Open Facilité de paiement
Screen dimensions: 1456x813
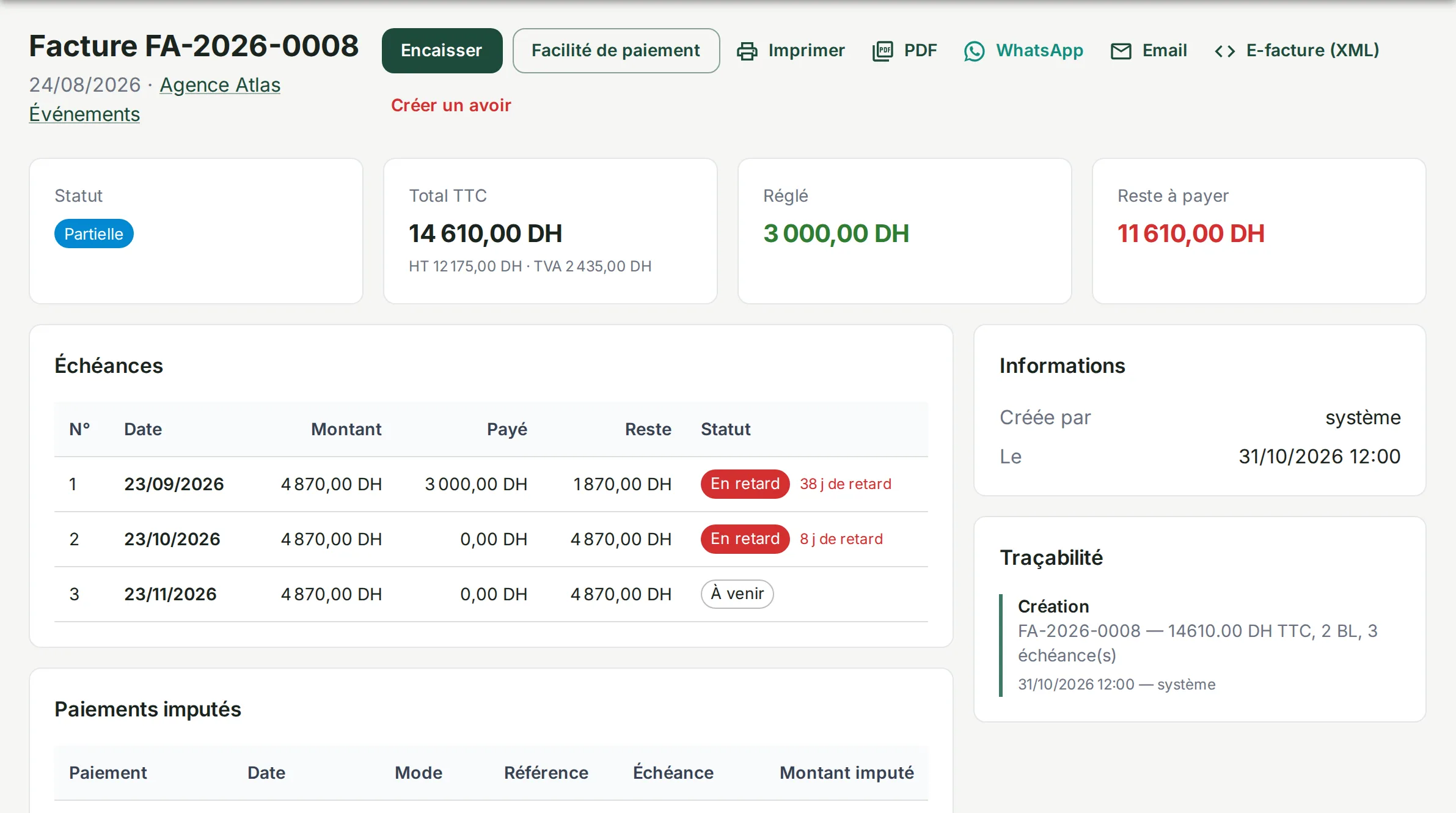click(616, 51)
